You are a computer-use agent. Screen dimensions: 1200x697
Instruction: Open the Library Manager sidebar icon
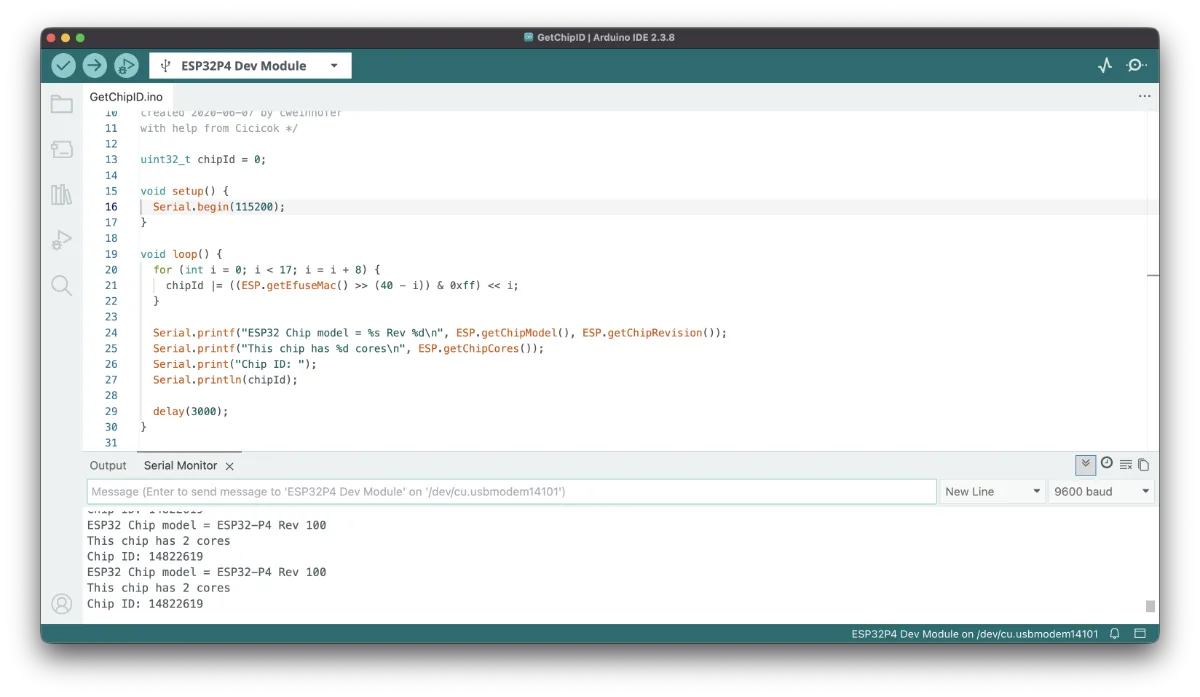(62, 194)
